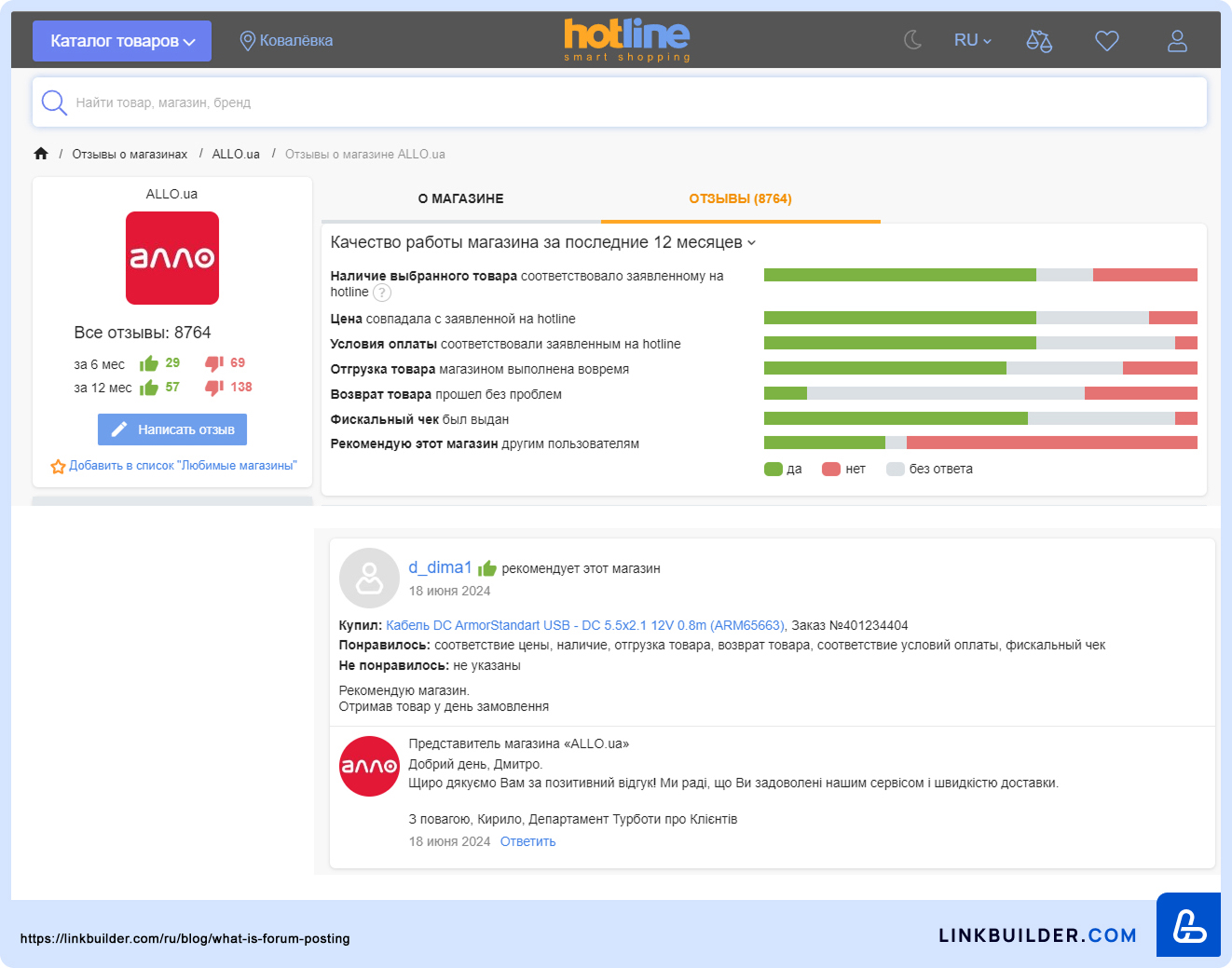Open Отзывы о магазинах breadcrumb link

click(x=130, y=155)
